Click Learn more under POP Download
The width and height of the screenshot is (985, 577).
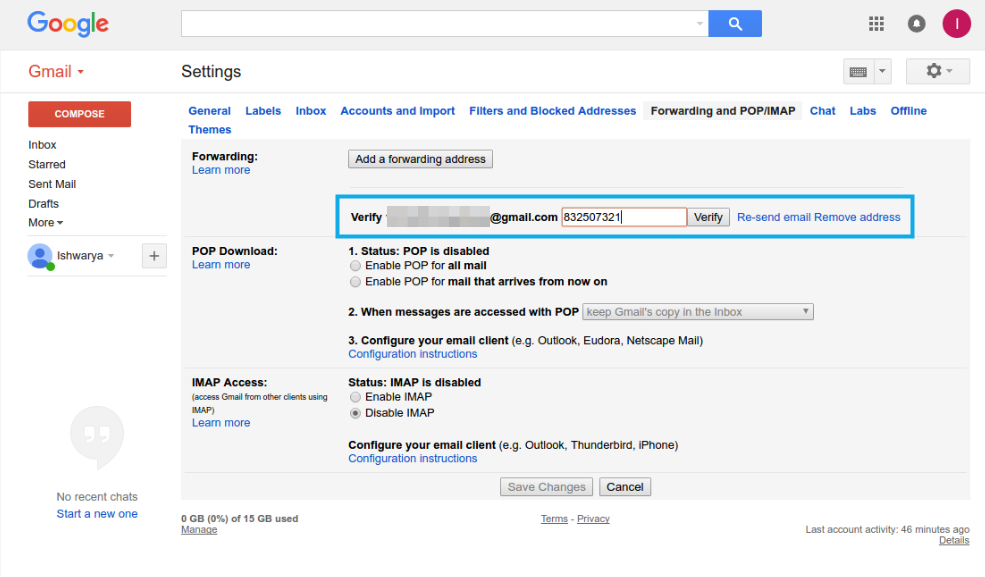pos(221,265)
